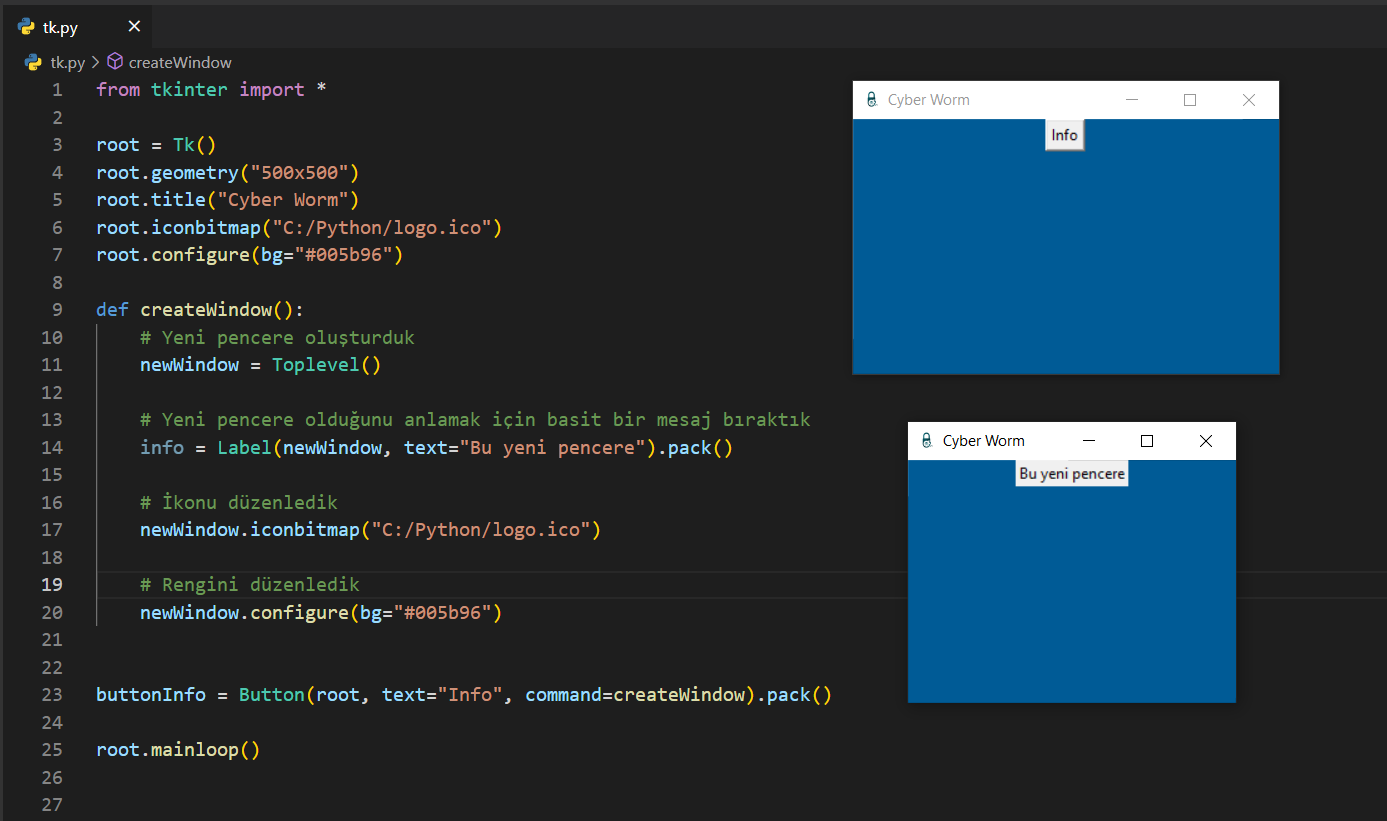Minimize the window containing the Info button
1387x821 pixels.
click(x=1132, y=100)
